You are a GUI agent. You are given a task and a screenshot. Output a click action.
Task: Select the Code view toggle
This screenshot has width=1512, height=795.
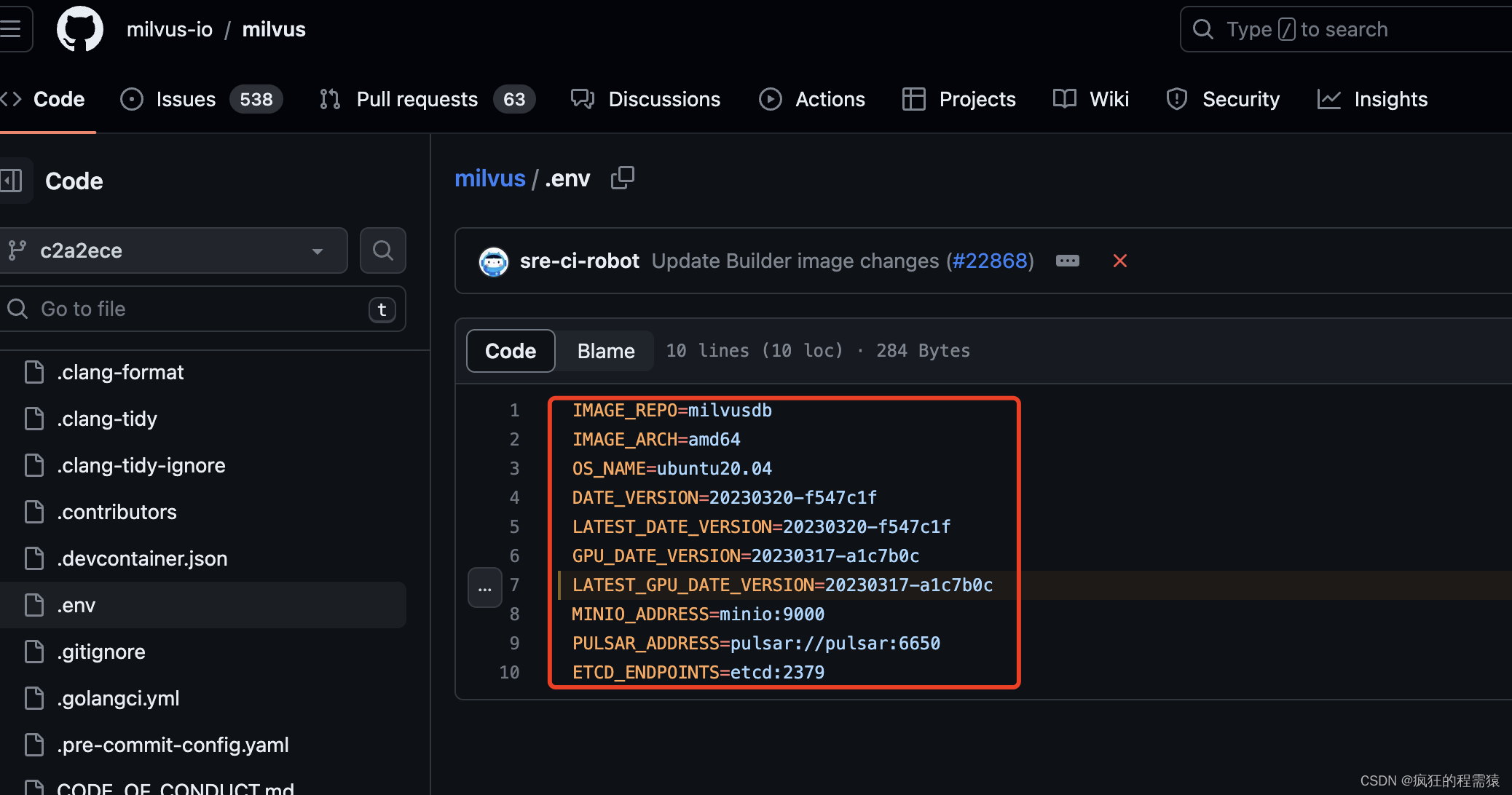click(x=511, y=351)
